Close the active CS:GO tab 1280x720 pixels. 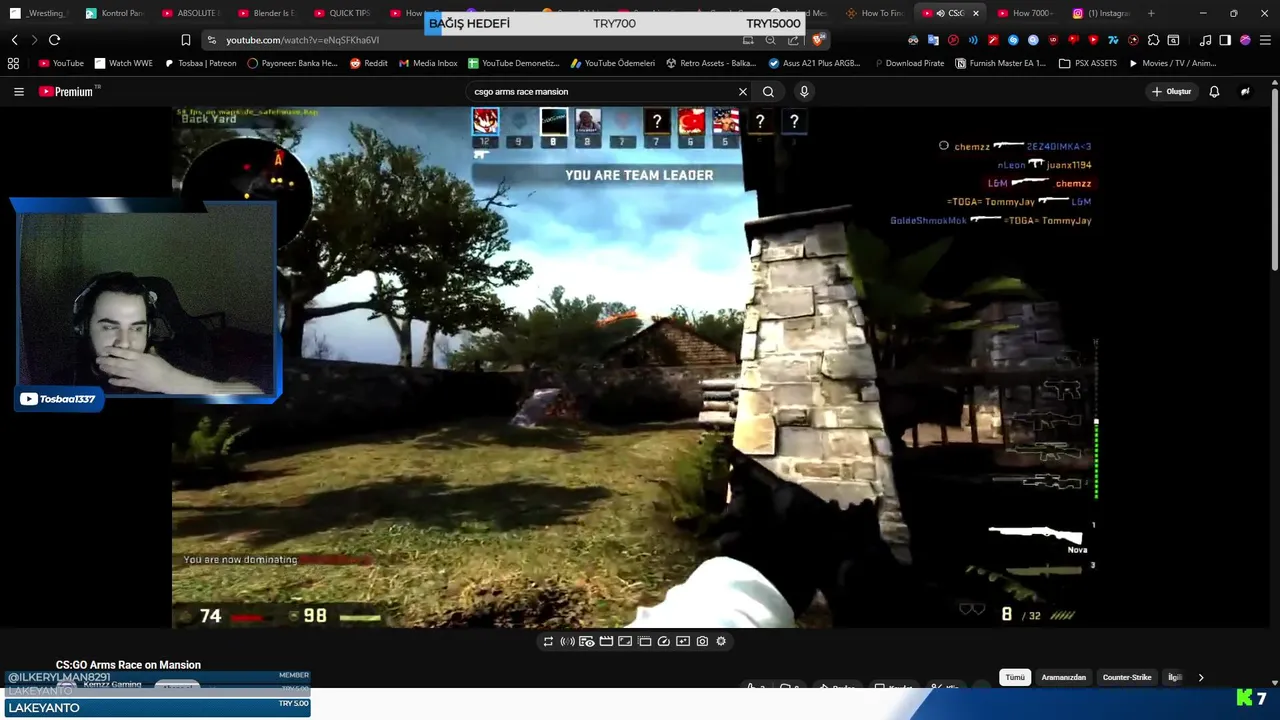(976, 13)
